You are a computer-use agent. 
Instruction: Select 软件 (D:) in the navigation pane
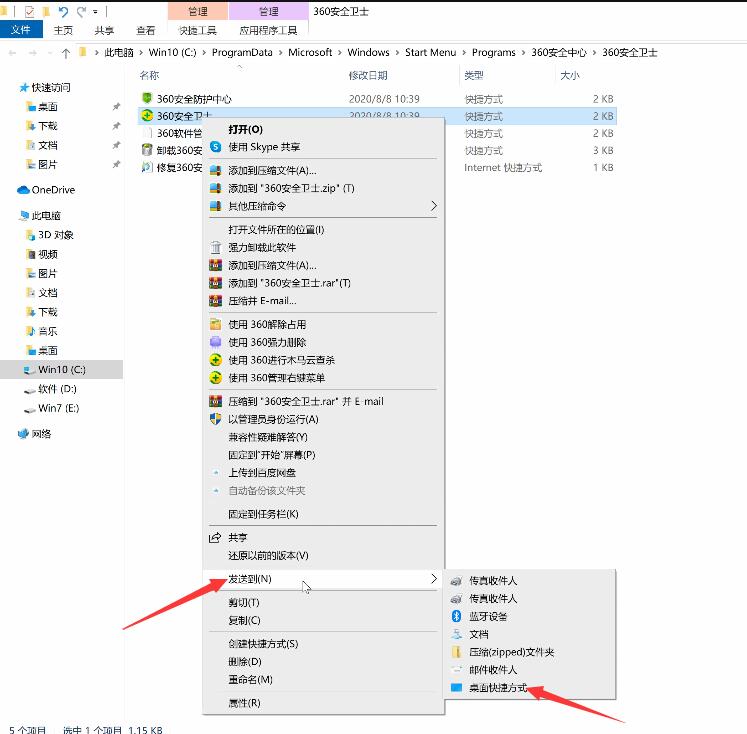[57, 389]
